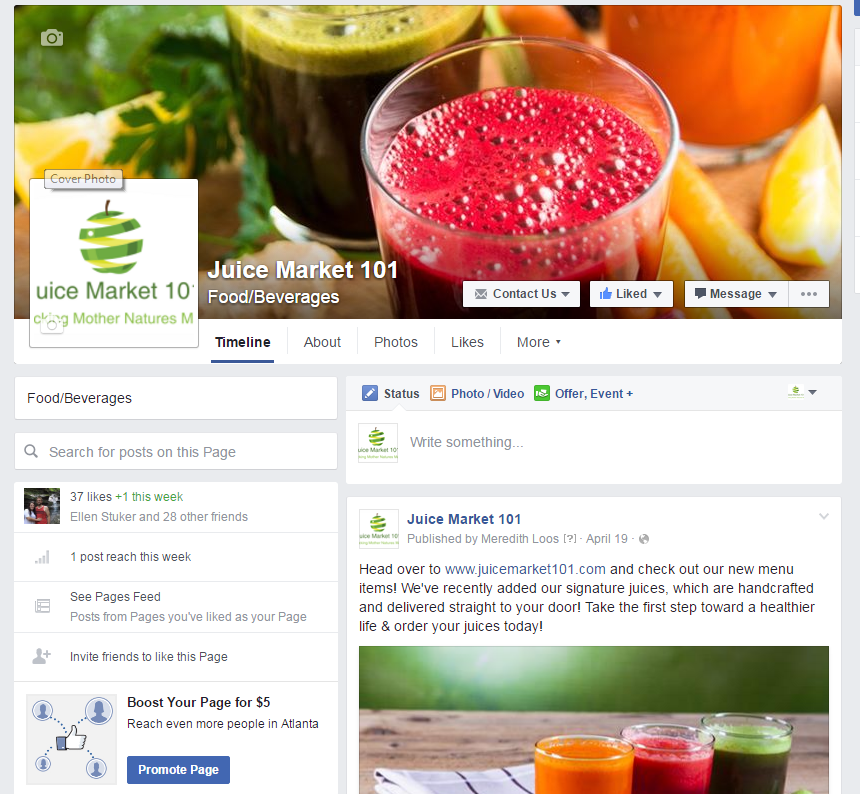Click the post reach bar chart icon

[x=42, y=557]
